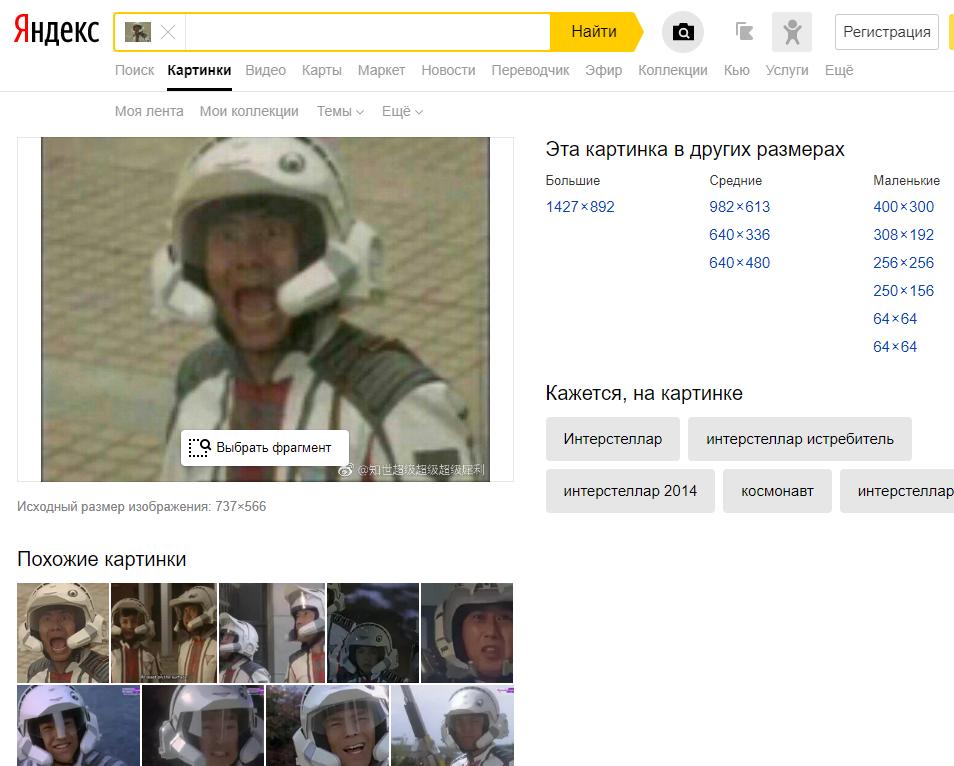The image size is (954, 766).
Task: Go to the Карты tab
Action: click(x=321, y=71)
